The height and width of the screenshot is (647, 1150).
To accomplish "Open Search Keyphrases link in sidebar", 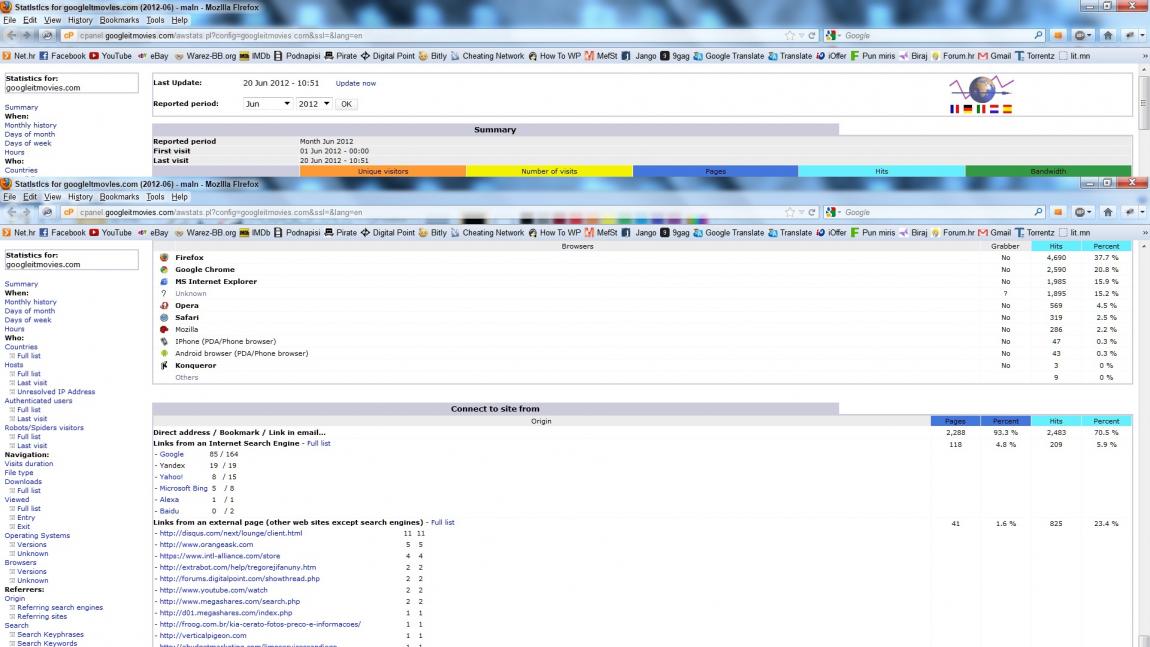I will click(51, 635).
